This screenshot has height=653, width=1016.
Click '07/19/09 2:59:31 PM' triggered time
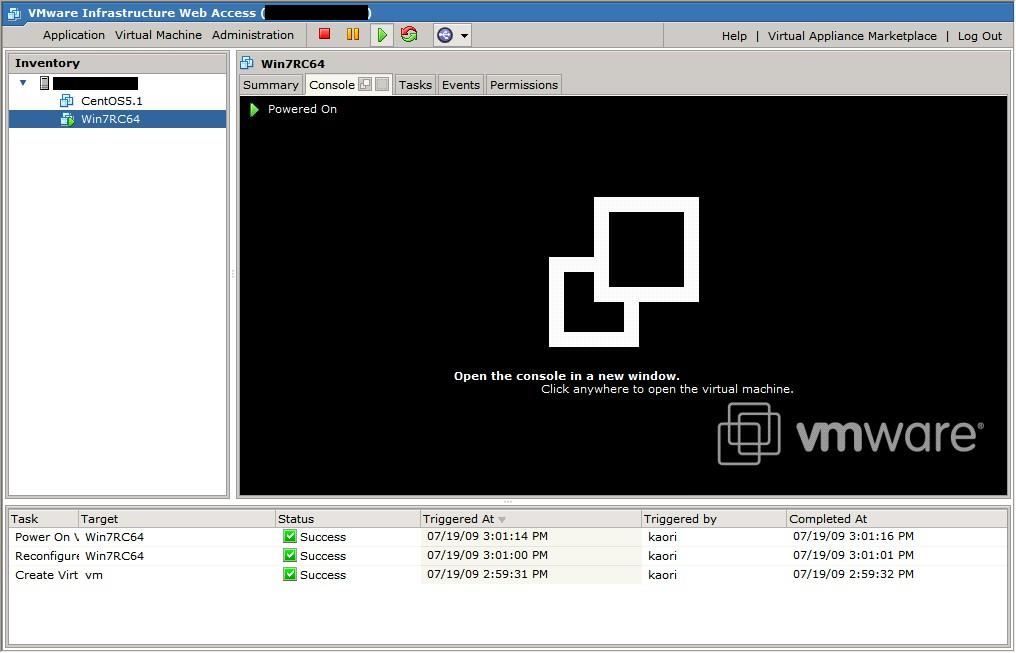point(487,574)
